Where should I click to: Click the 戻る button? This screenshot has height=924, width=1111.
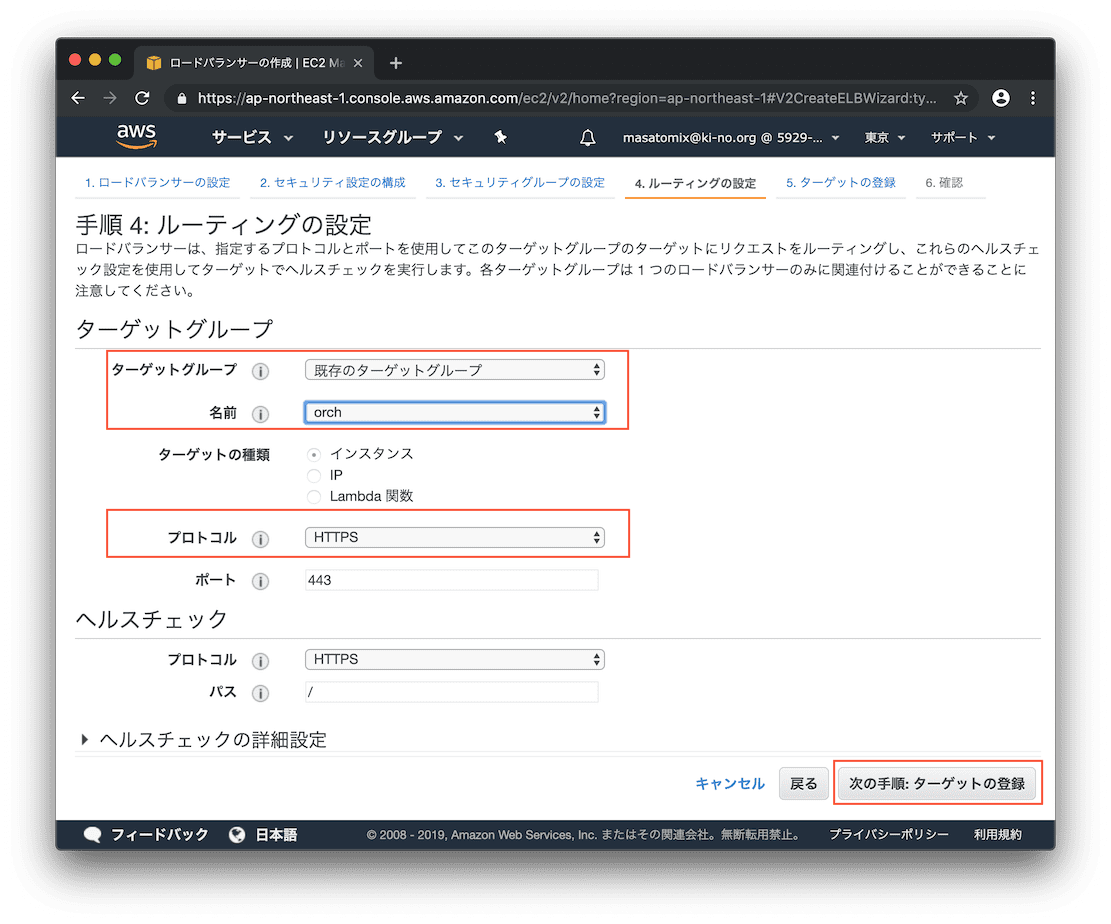tap(803, 784)
